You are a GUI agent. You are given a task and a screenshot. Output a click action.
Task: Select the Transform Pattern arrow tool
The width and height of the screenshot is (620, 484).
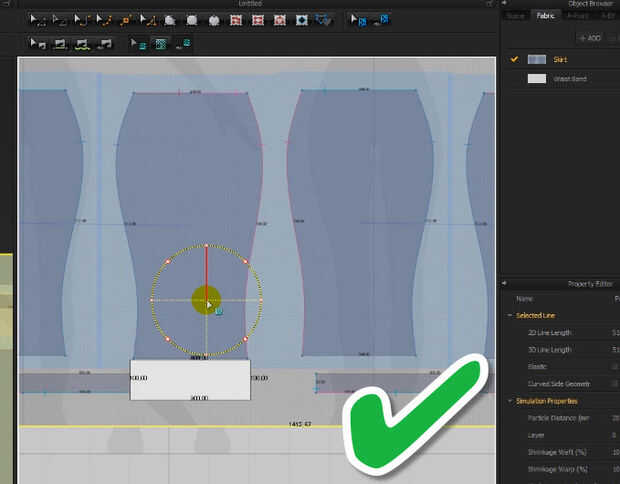(x=37, y=19)
